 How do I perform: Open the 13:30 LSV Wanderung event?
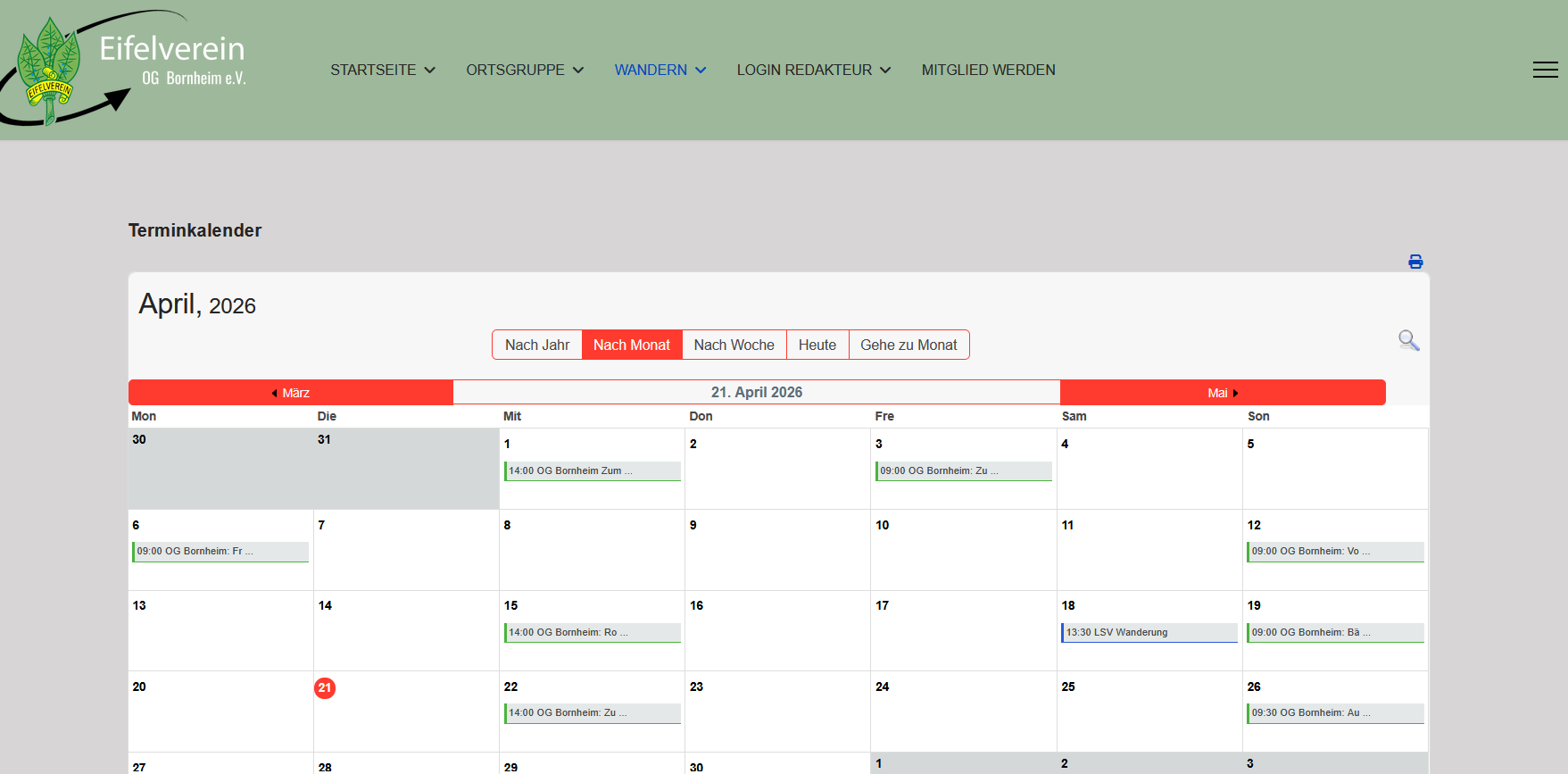(1149, 632)
